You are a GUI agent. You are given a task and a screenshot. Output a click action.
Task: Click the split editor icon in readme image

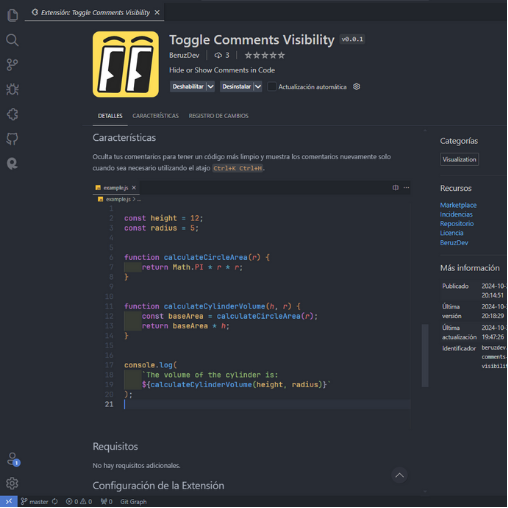tap(395, 188)
